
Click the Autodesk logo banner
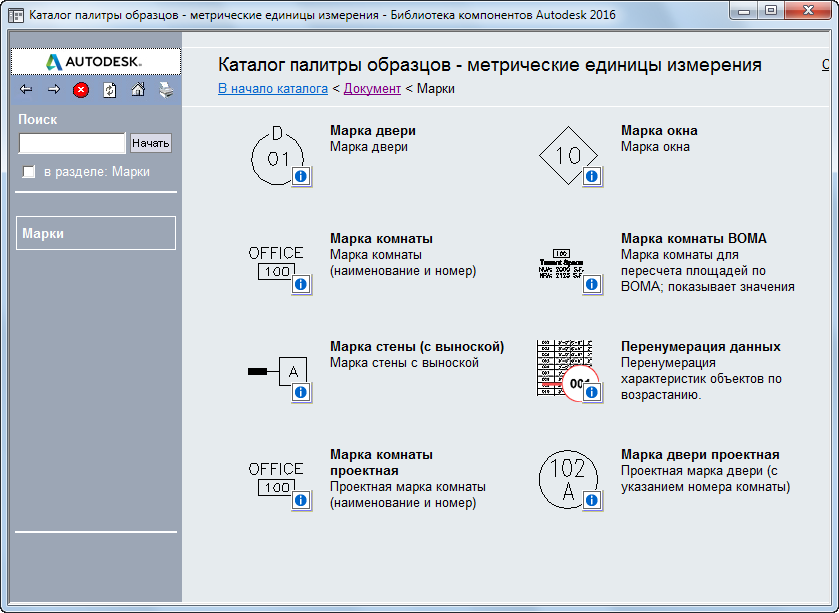coord(96,62)
